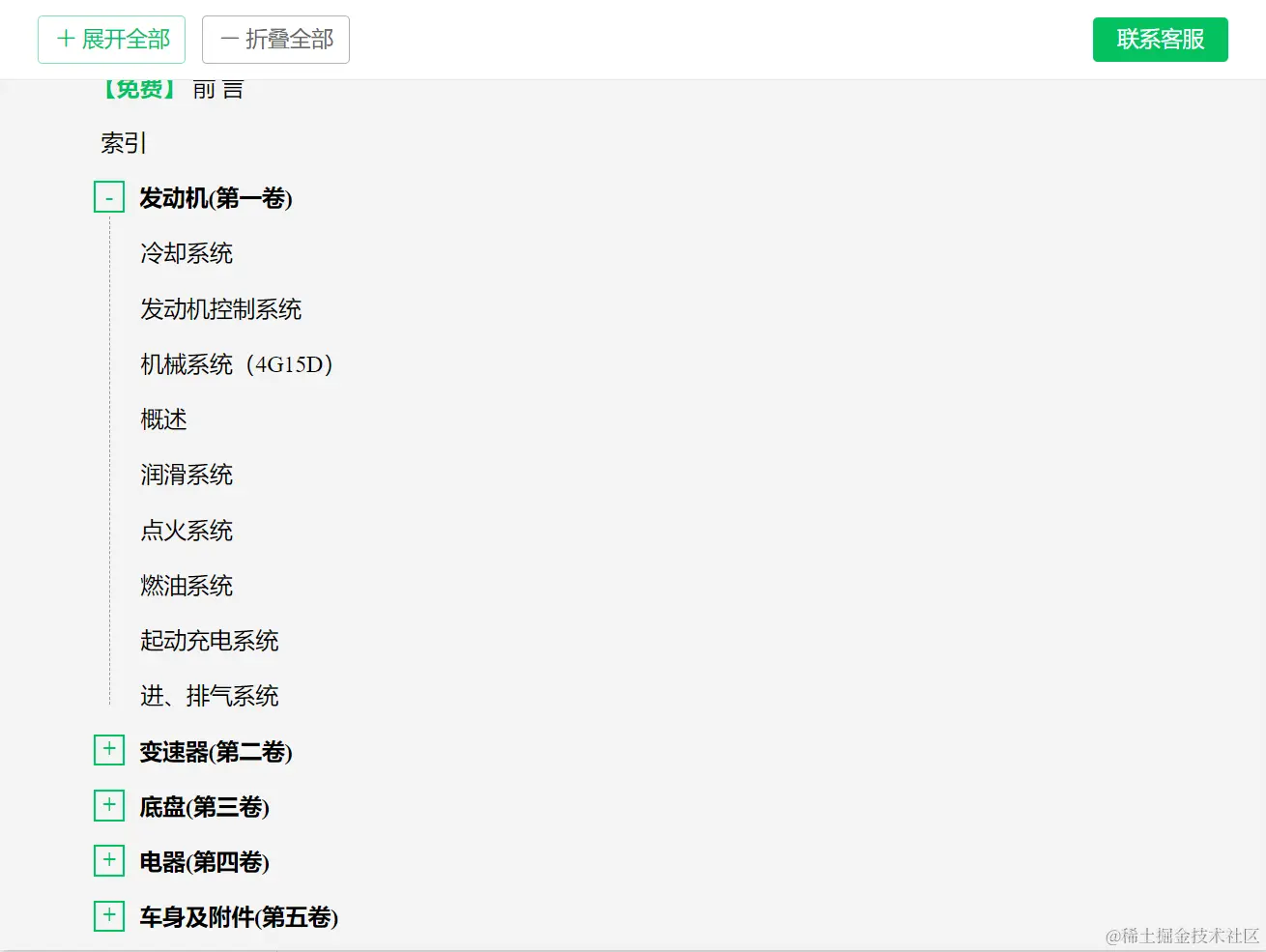Open the 进、排气系统 entry

209,696
